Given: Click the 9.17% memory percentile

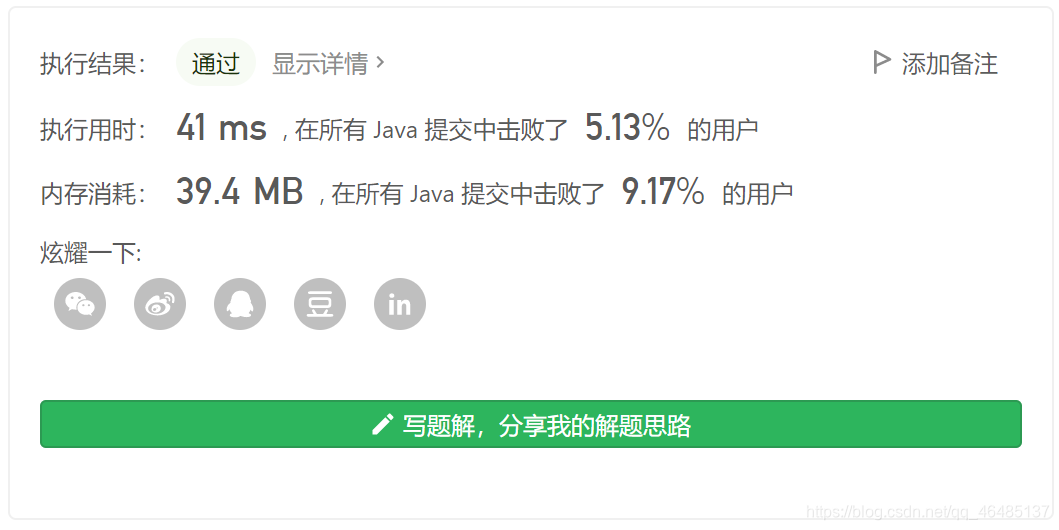Looking at the screenshot, I should point(663,191).
